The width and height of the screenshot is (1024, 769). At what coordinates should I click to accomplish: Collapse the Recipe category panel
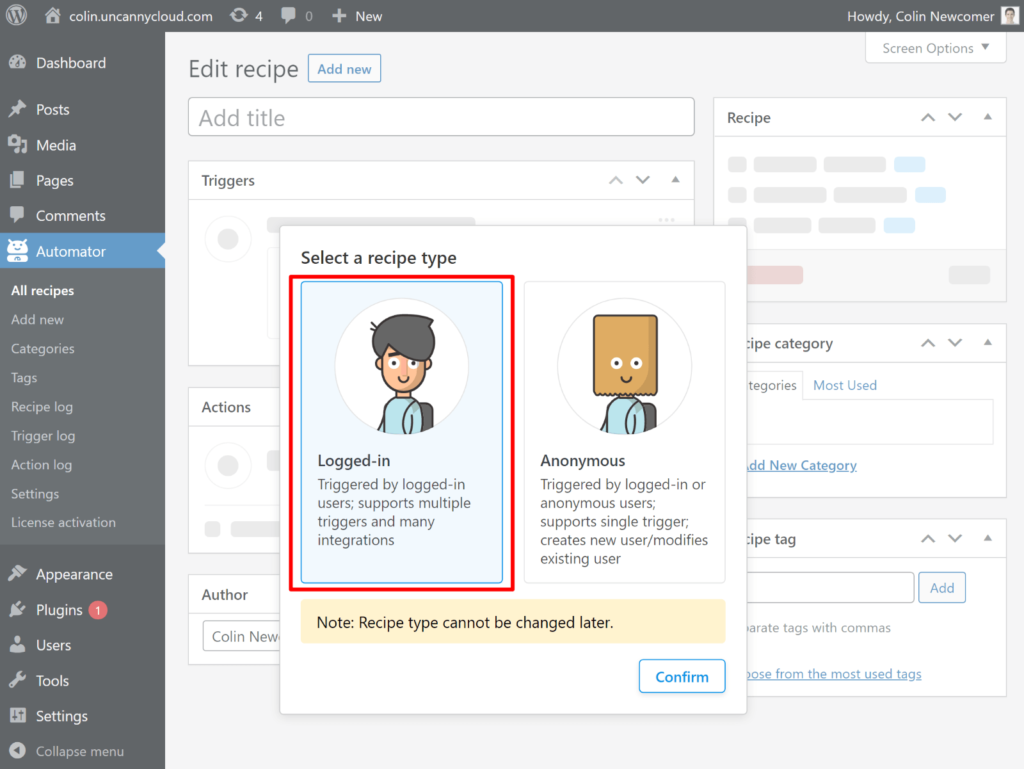pos(987,343)
